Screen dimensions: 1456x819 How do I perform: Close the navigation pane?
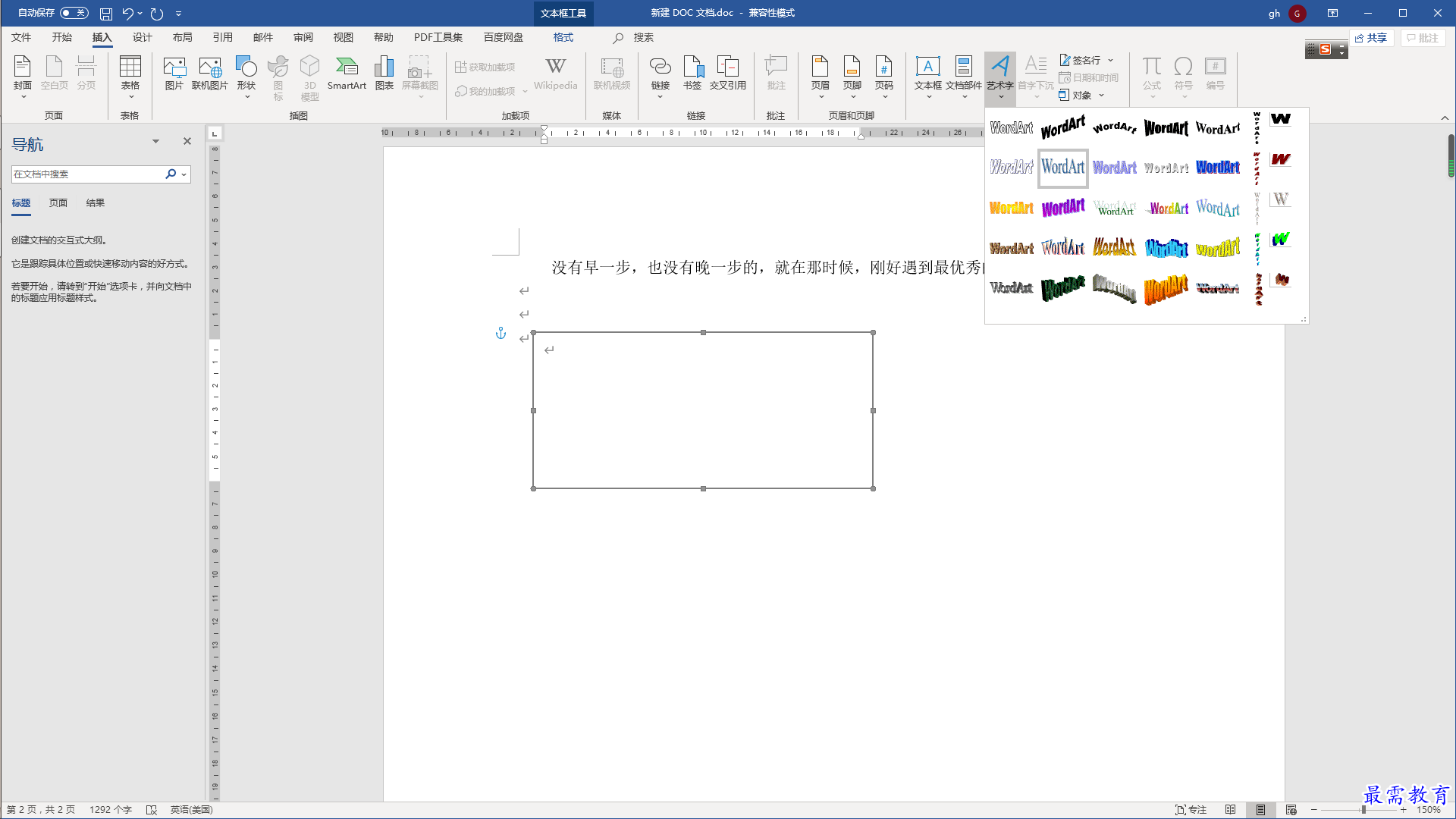187,141
